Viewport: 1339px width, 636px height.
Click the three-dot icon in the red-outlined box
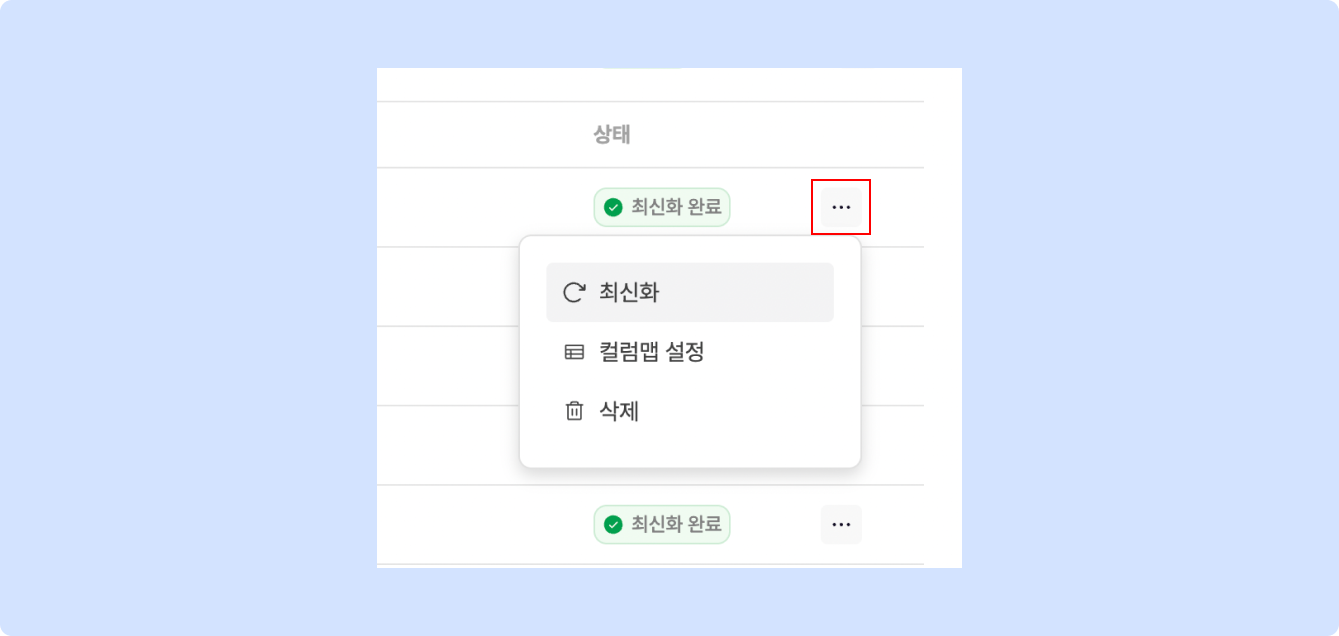point(841,207)
